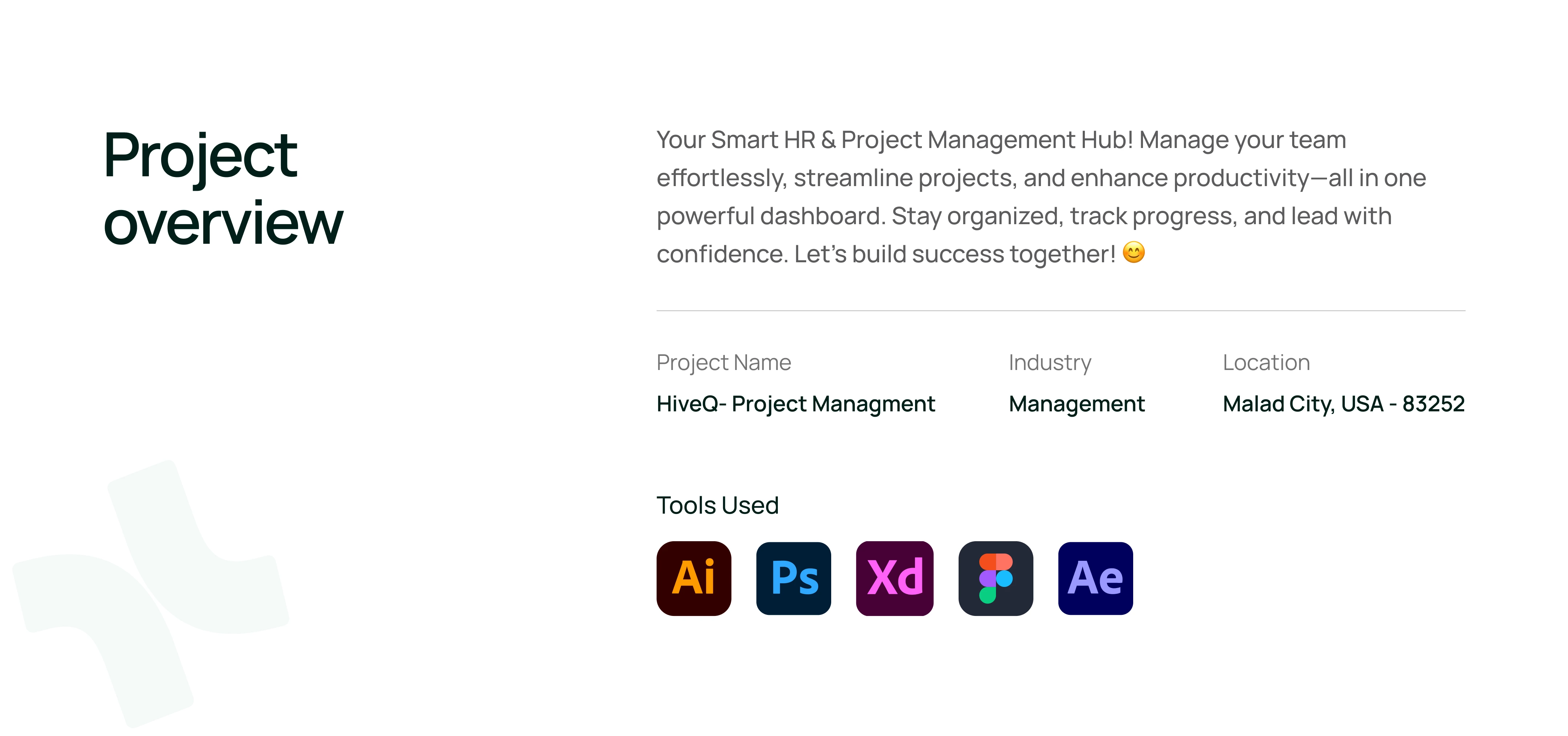This screenshot has width=1568, height=736.
Task: Click the word "Project" in large heading
Action: click(200, 156)
